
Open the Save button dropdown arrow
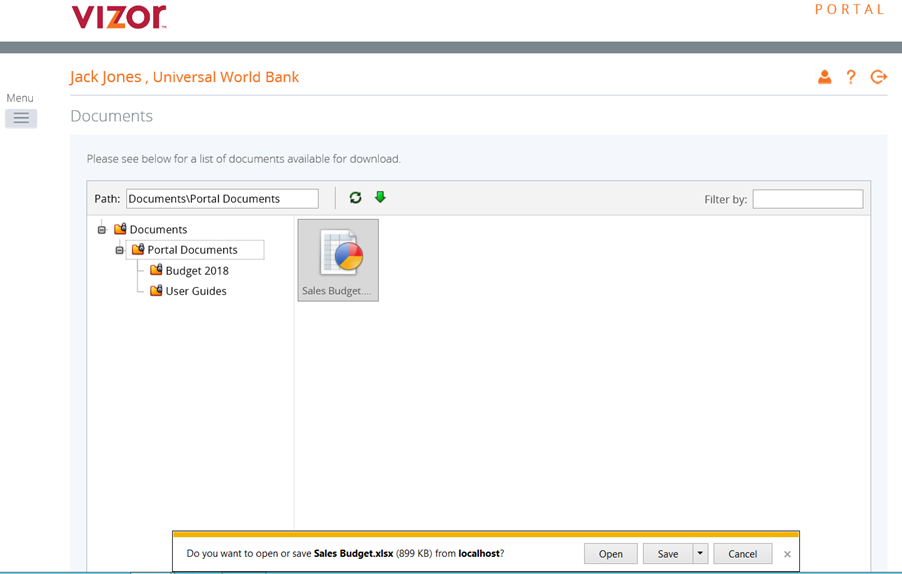[x=701, y=554]
